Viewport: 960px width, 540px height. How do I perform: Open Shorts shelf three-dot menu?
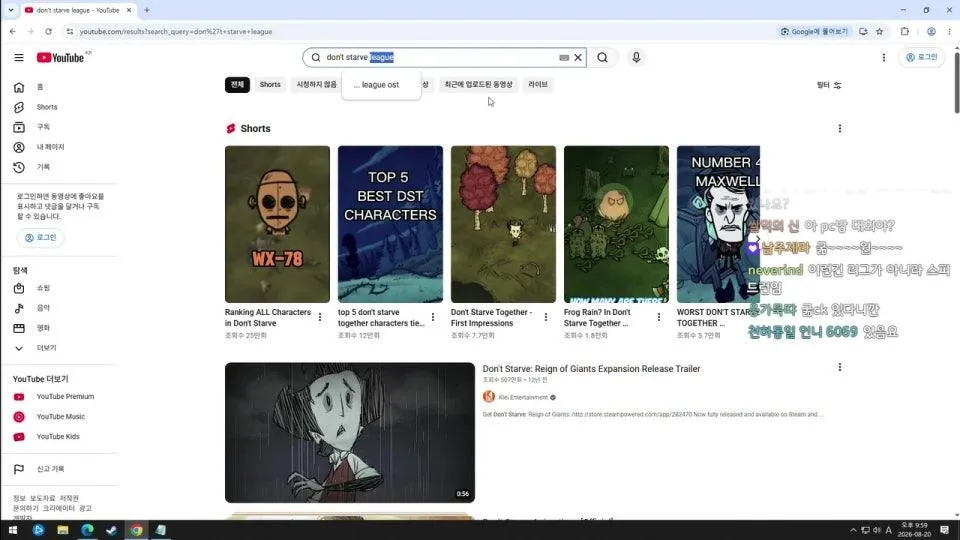839,129
